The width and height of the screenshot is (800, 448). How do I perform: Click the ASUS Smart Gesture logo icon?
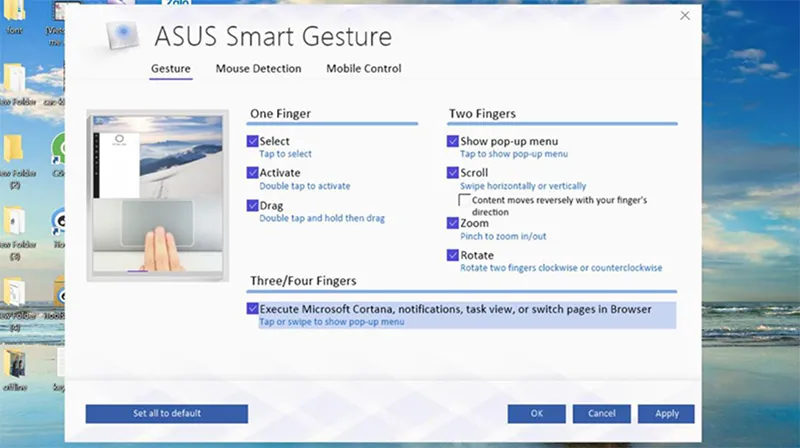[122, 35]
